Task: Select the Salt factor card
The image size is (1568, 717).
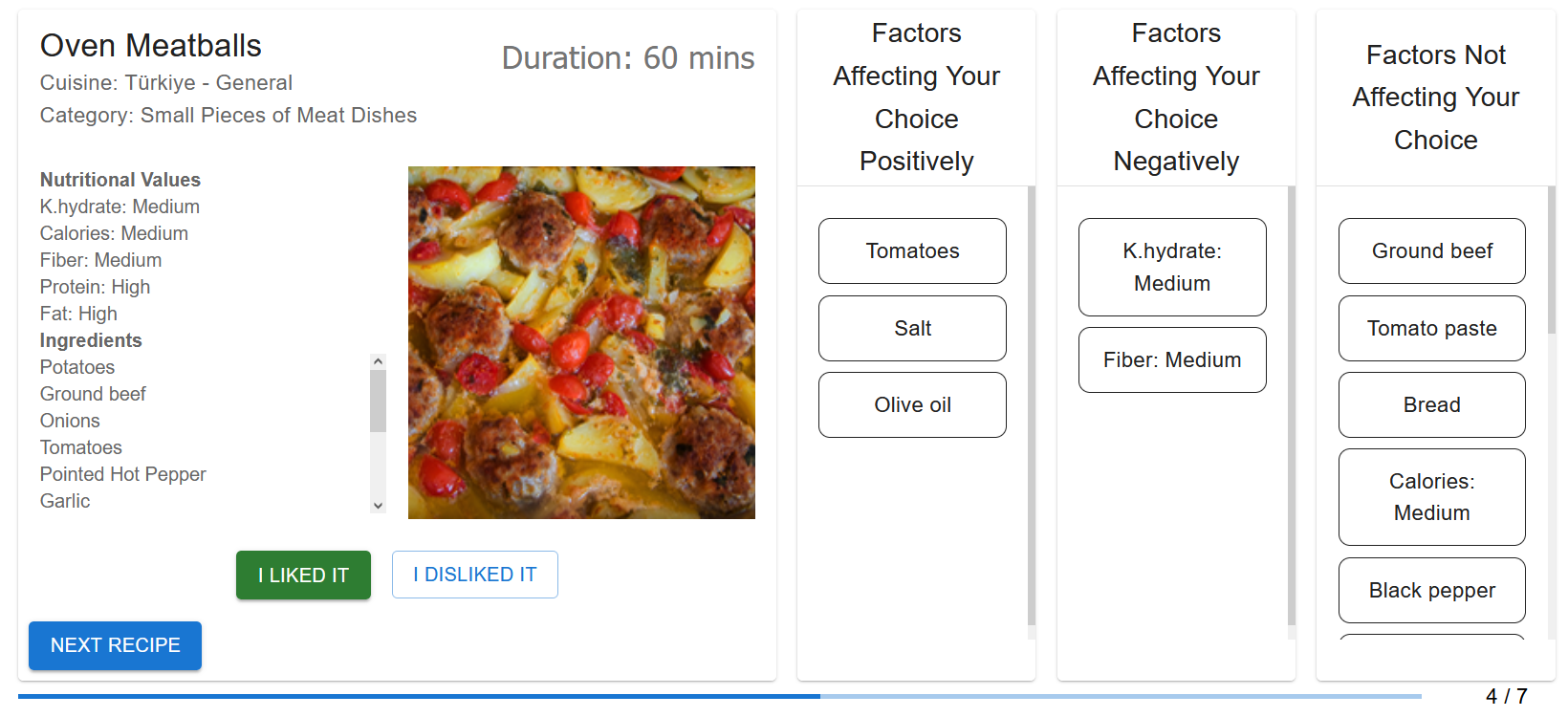Action: click(912, 328)
